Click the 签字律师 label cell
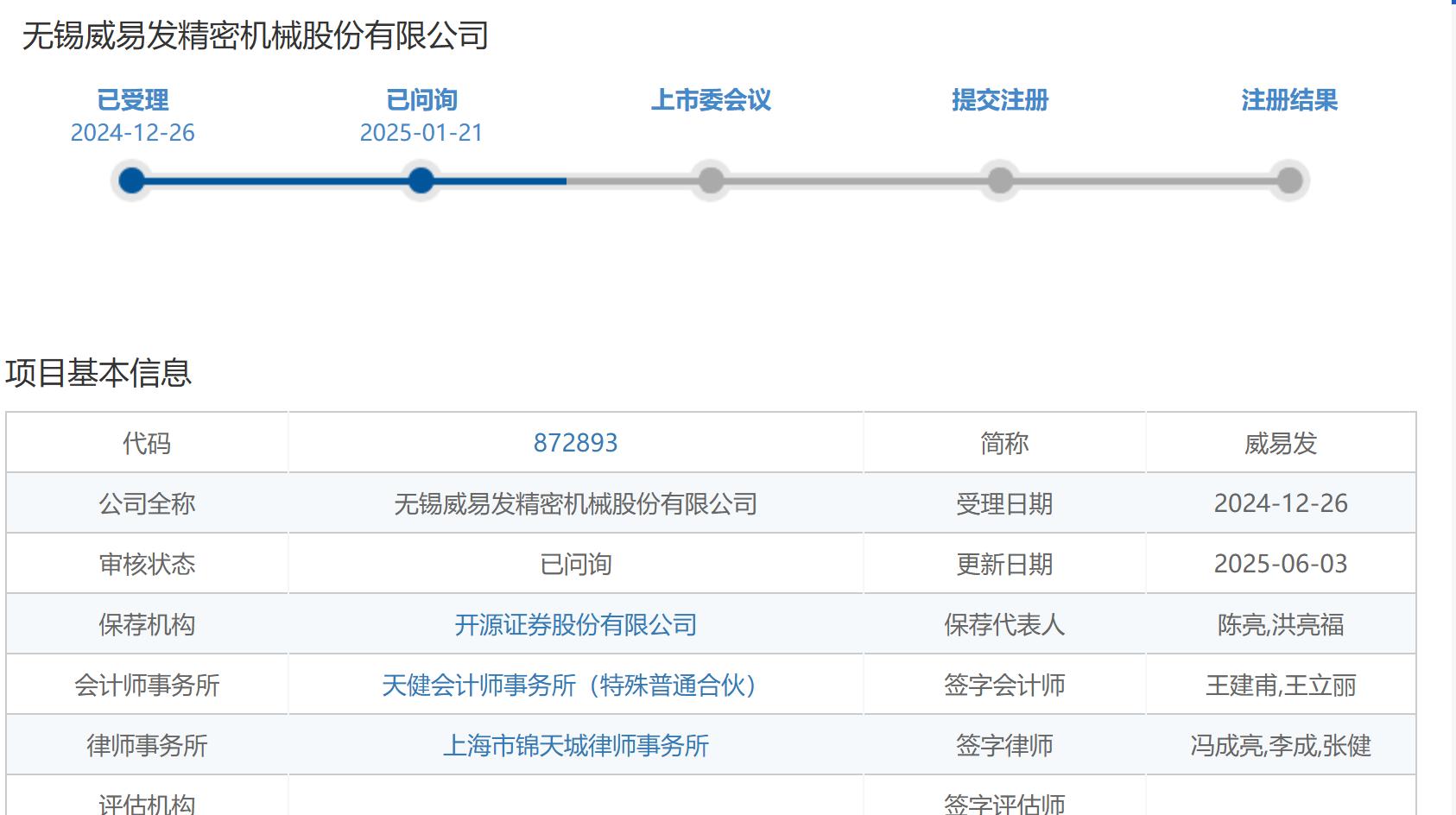 (x=1004, y=745)
